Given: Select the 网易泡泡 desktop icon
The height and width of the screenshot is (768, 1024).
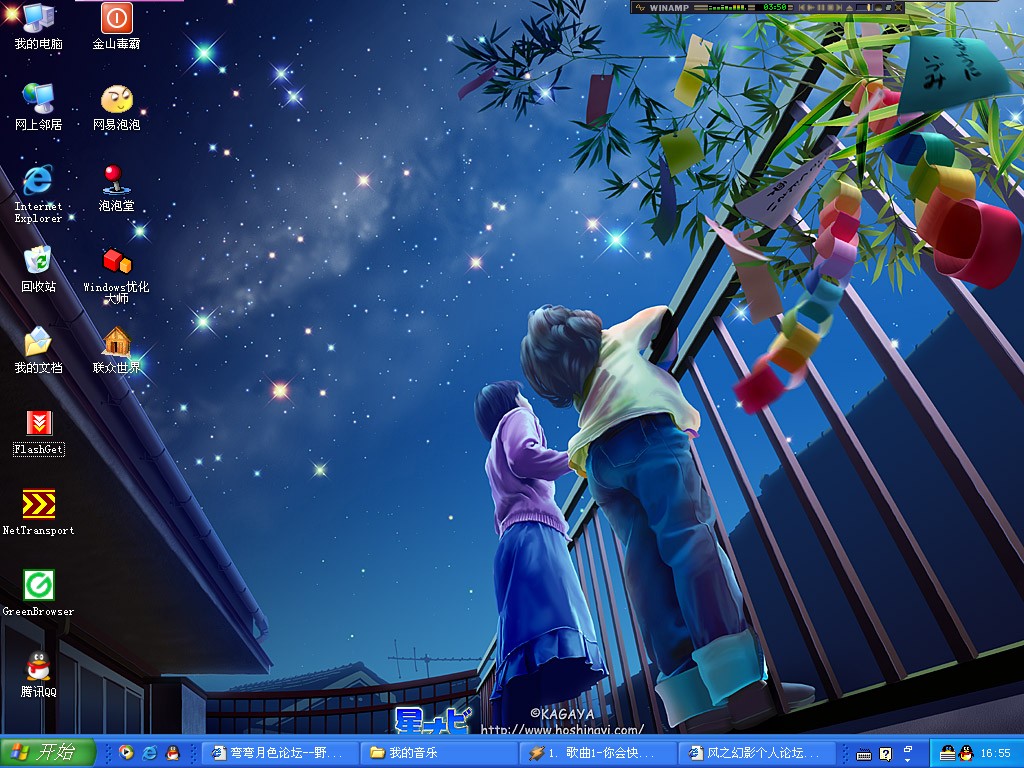Looking at the screenshot, I should coord(116,107).
